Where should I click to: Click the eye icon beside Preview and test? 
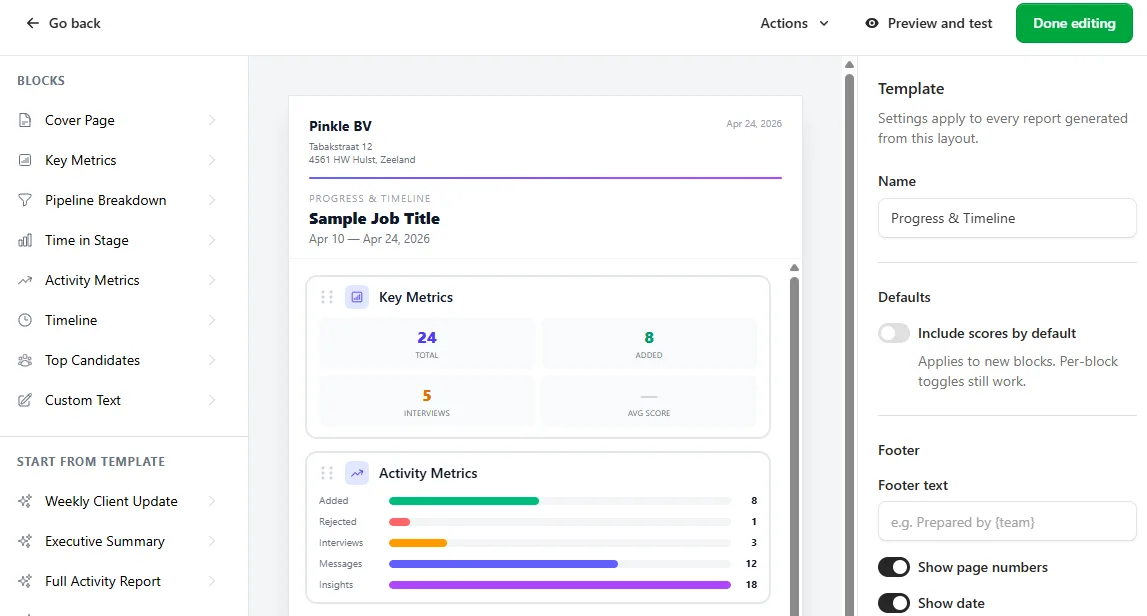(x=871, y=23)
